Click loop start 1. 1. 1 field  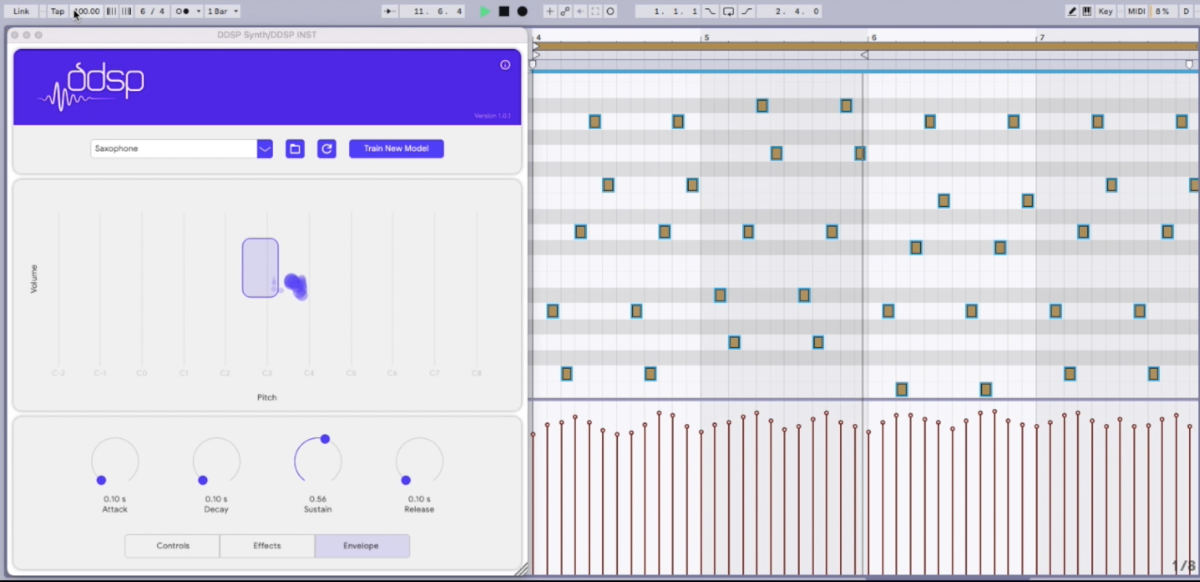tap(667, 11)
